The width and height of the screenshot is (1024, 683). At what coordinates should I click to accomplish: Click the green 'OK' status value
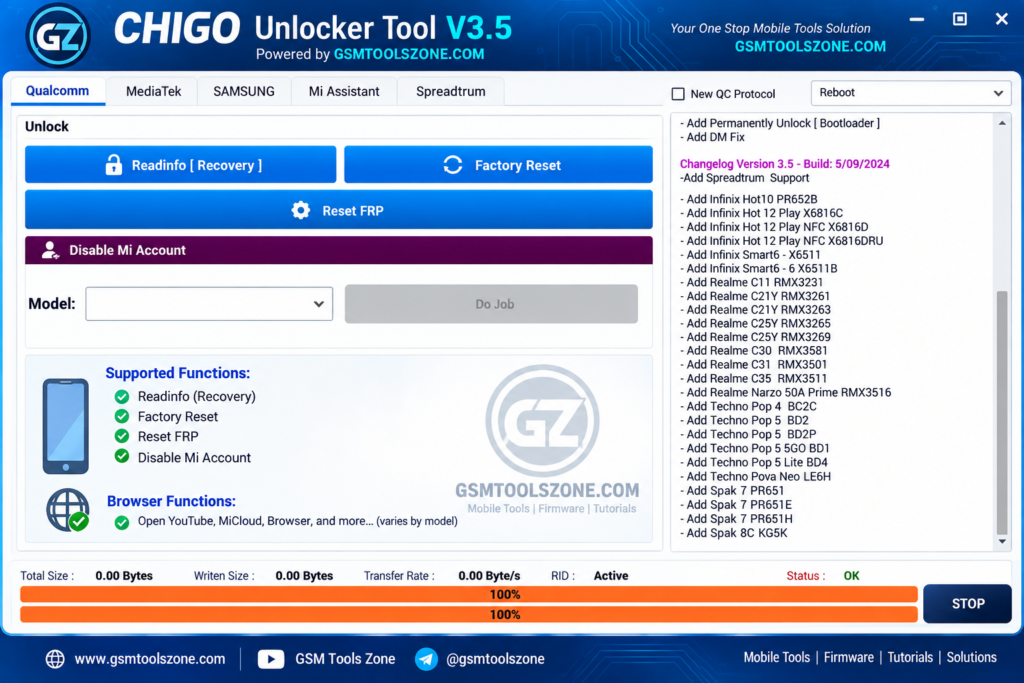[851, 576]
